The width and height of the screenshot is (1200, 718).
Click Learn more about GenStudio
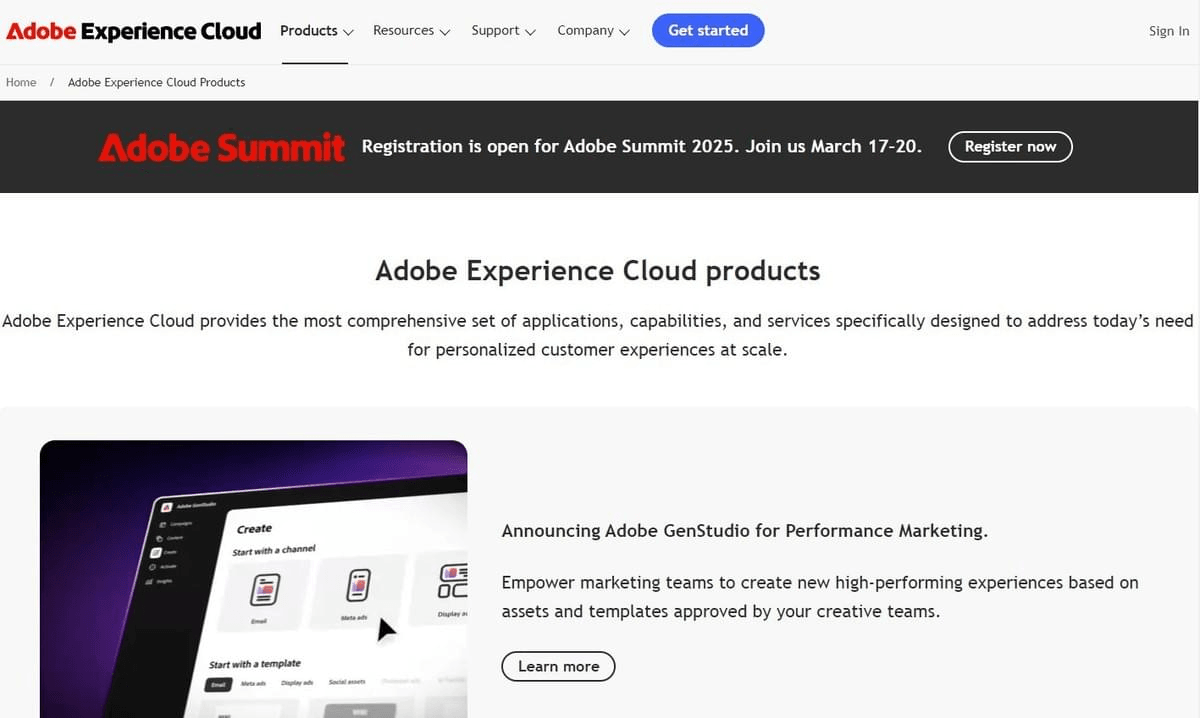pos(558,666)
